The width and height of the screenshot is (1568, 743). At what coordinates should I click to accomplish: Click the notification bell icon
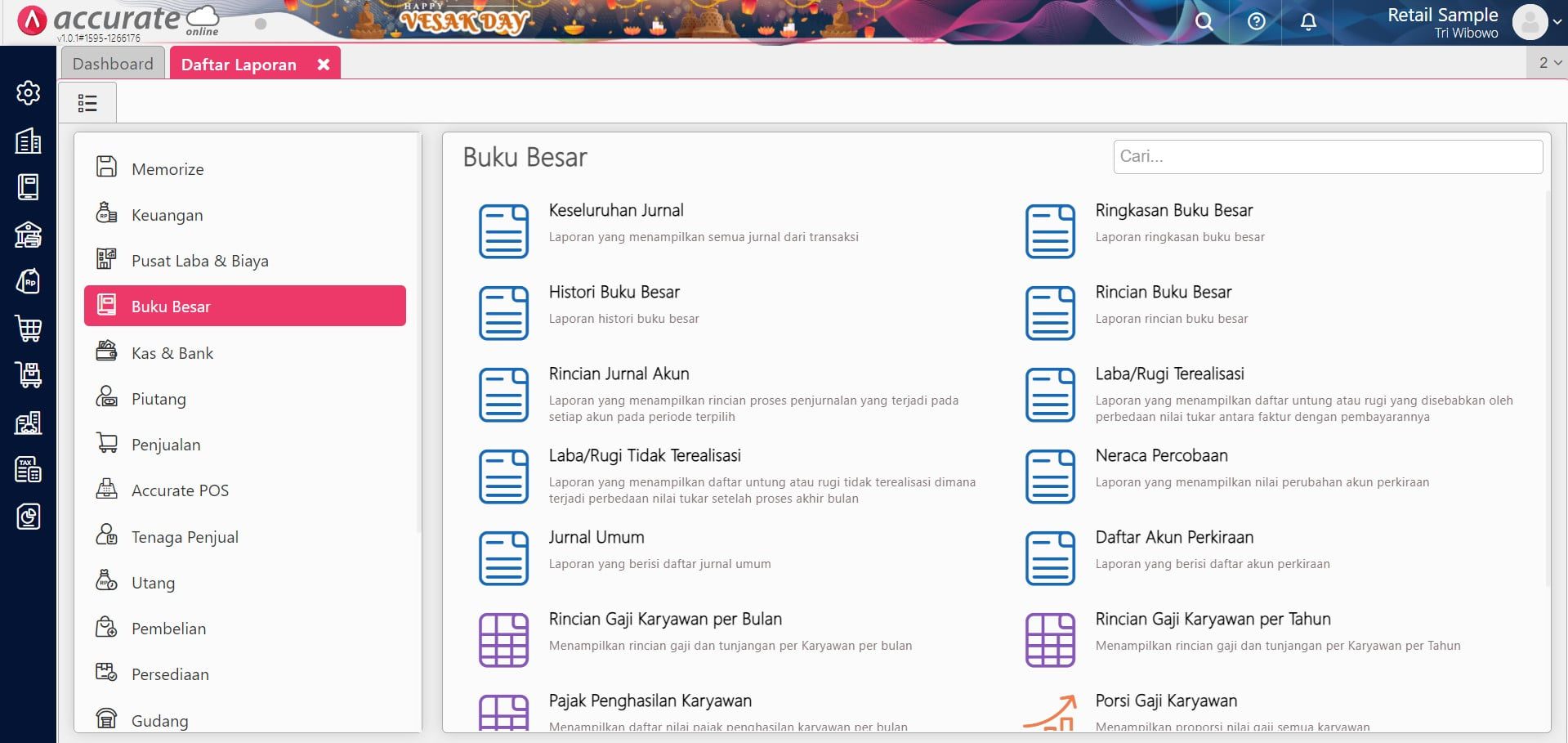pyautogui.click(x=1308, y=22)
